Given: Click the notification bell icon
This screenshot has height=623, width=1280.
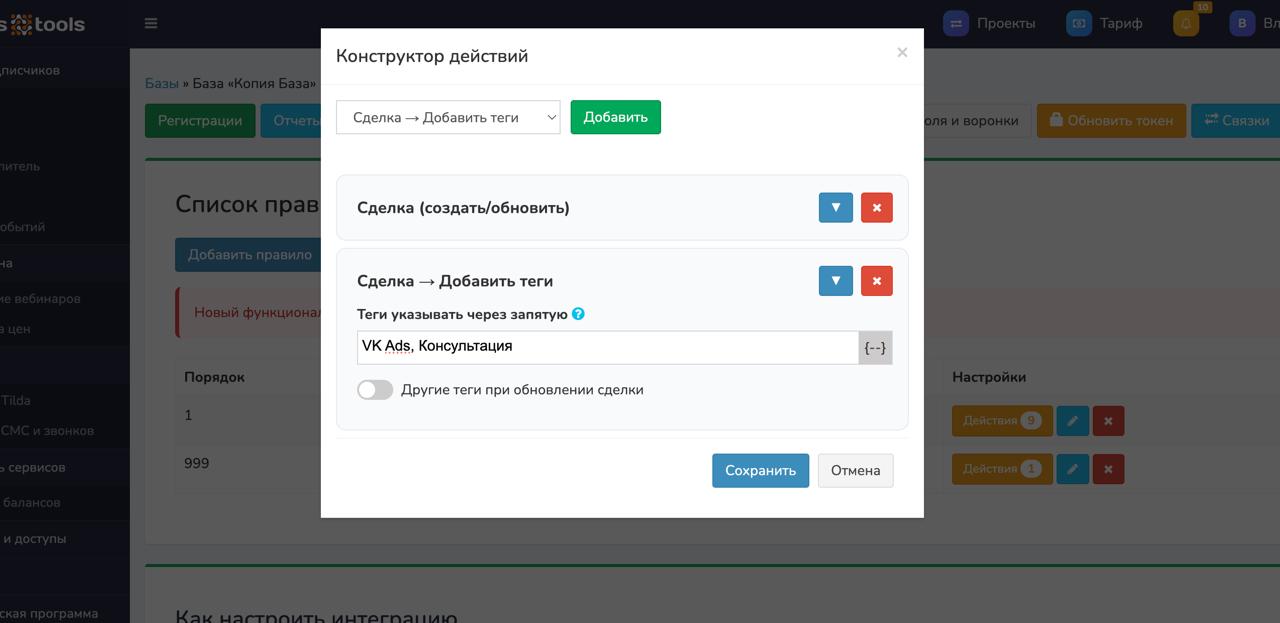Looking at the screenshot, I should (x=1186, y=23).
